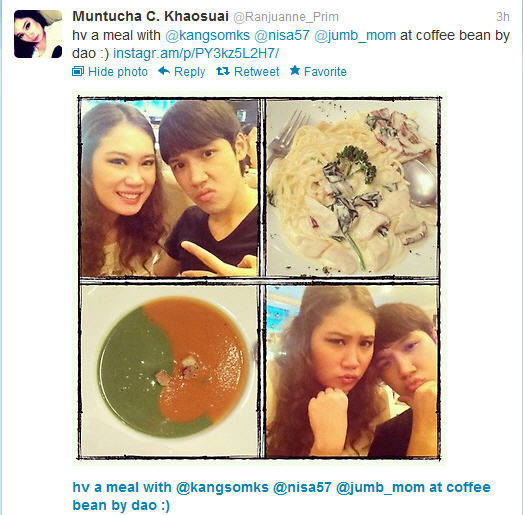Click the Reply arrow icon
Image resolution: width=523 pixels, height=515 pixels.
tap(164, 71)
